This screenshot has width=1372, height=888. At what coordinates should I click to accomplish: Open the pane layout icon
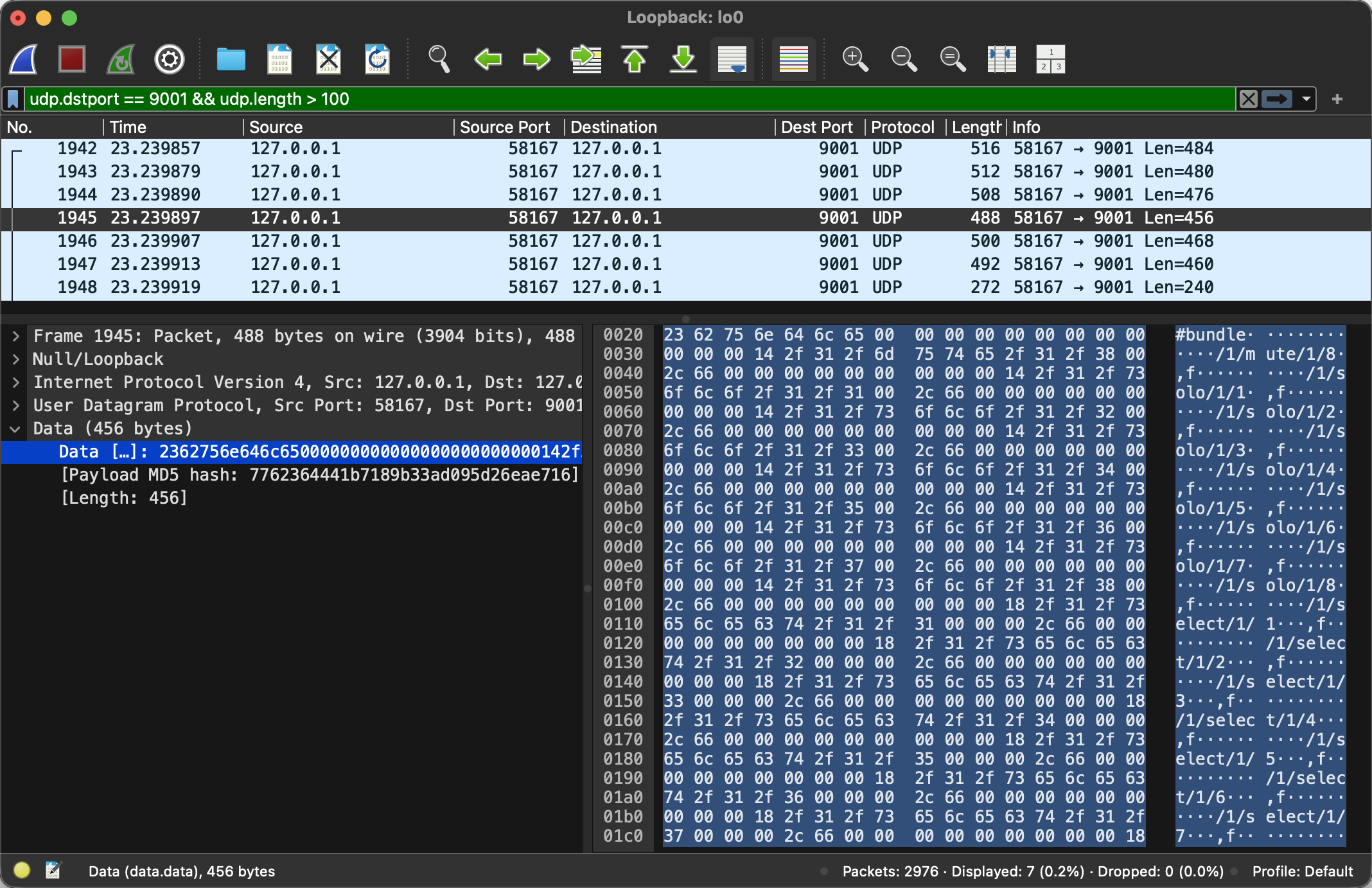point(1051,60)
